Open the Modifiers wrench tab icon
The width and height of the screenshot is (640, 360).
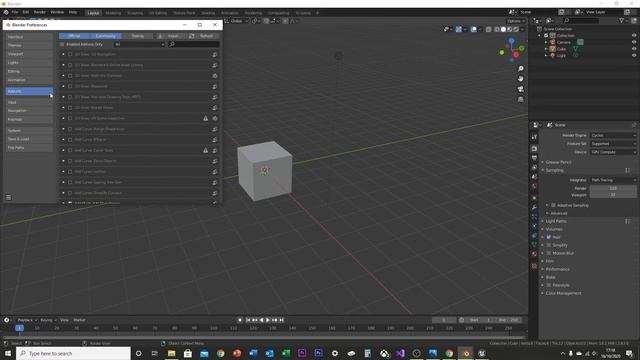534,207
